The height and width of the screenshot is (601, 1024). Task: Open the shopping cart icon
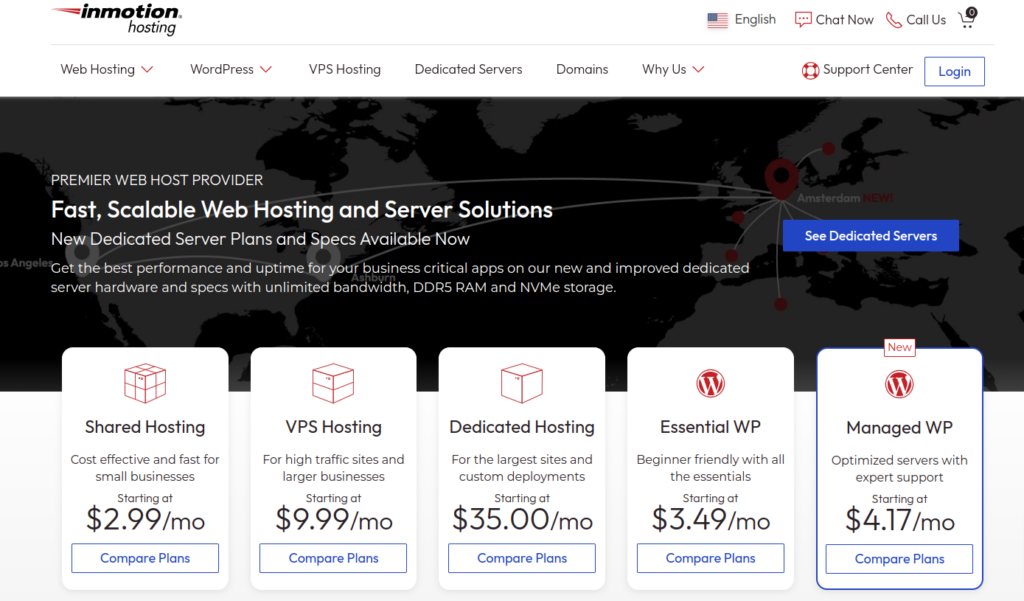coord(967,18)
